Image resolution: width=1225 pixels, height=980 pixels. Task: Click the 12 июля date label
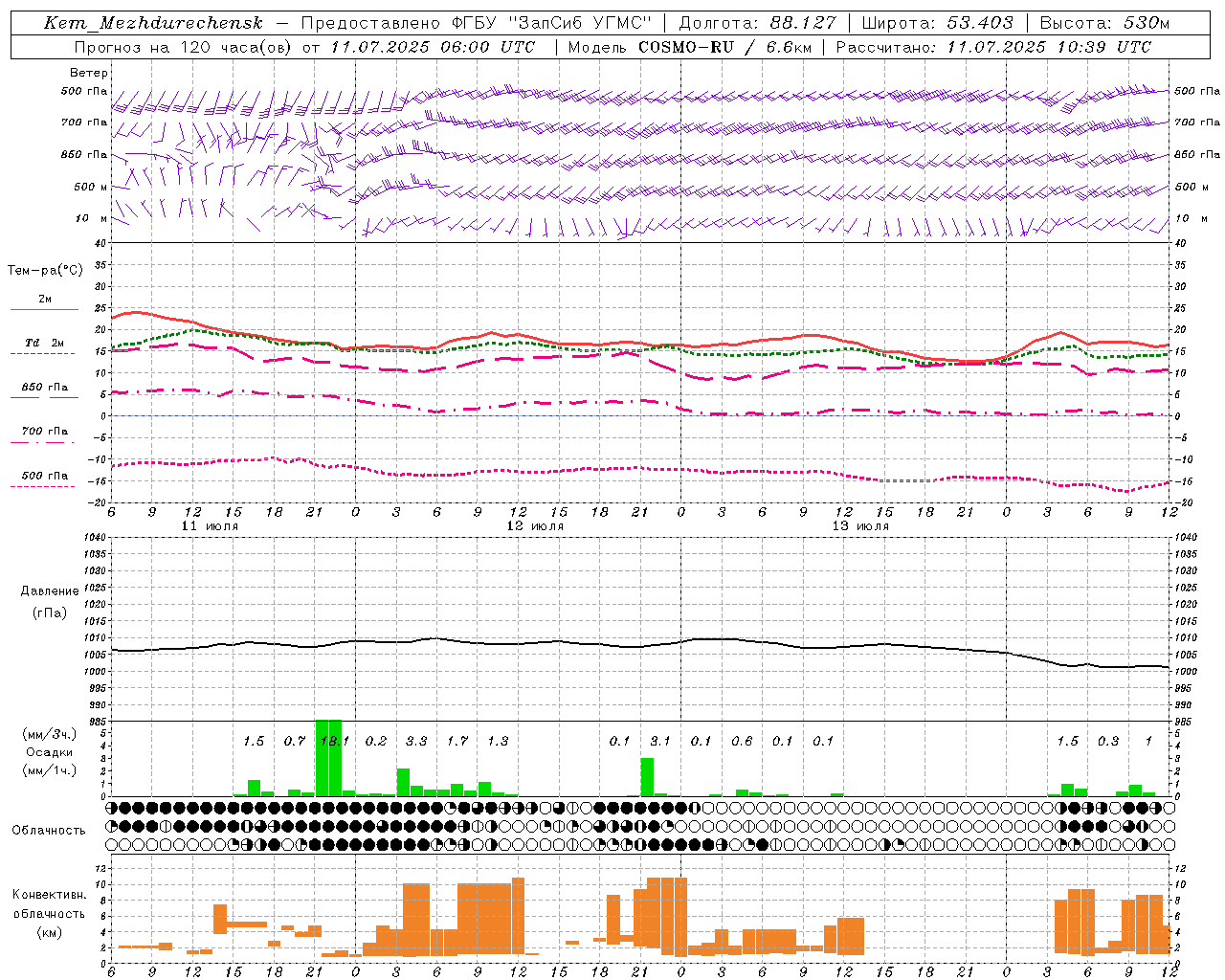pyautogui.click(x=535, y=526)
